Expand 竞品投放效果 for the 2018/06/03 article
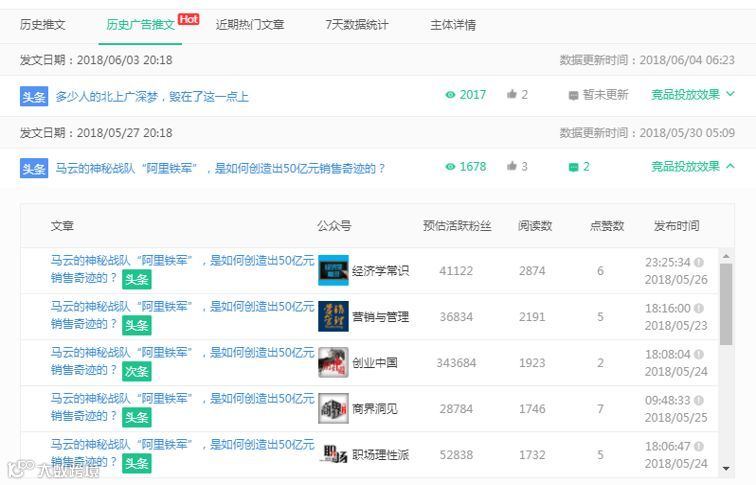The image size is (756, 485). 693,94
